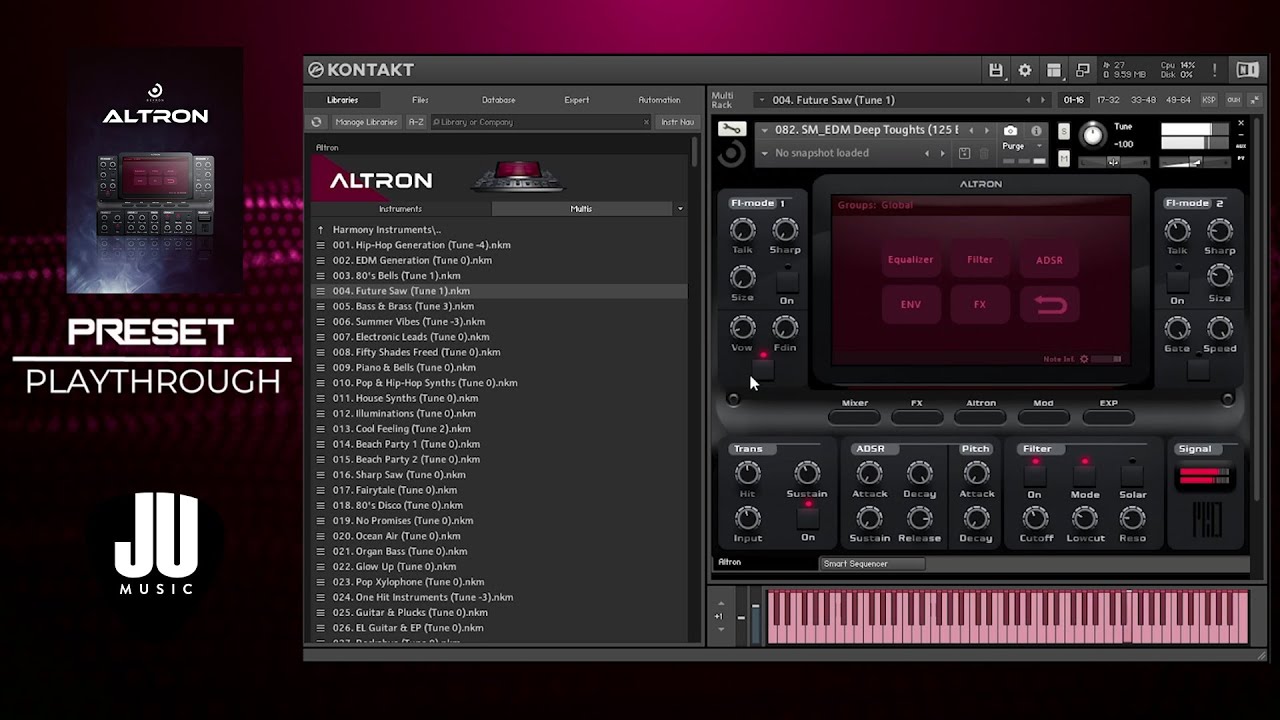The width and height of the screenshot is (1280, 720).
Task: Click the exclamation warning icon
Action: (x=1214, y=70)
